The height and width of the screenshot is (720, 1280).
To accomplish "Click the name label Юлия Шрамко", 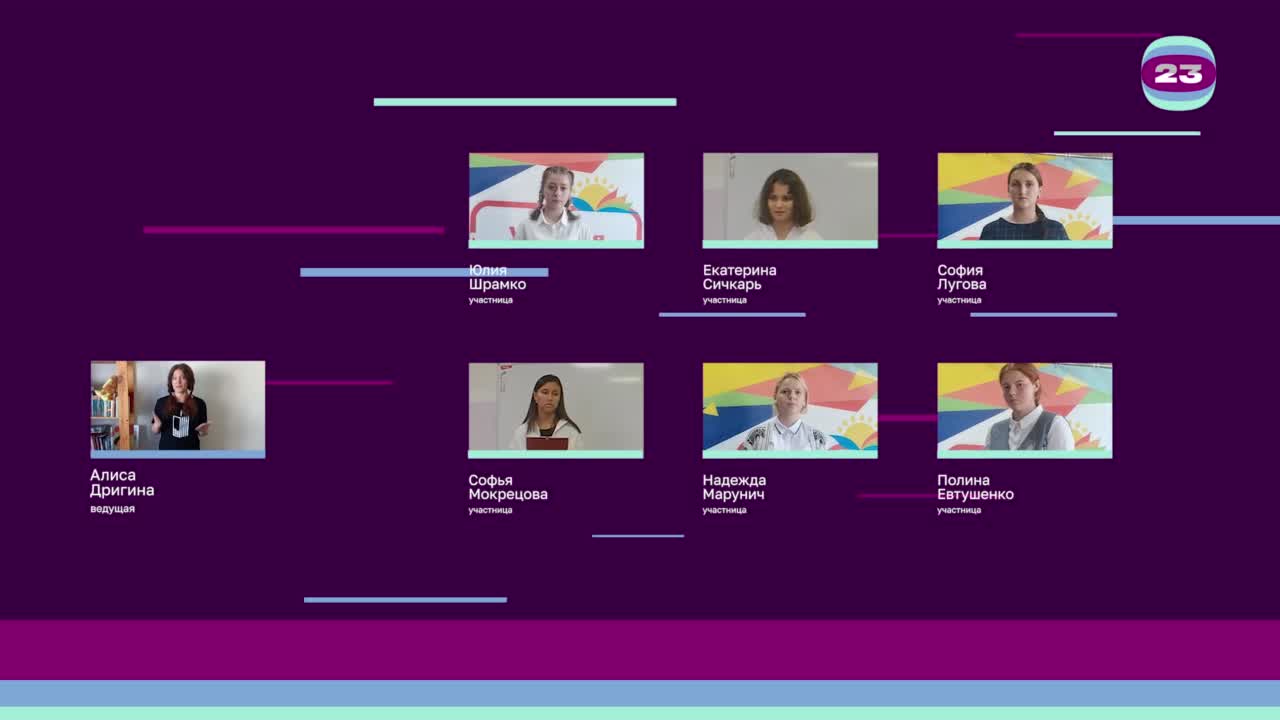I will pyautogui.click(x=497, y=277).
